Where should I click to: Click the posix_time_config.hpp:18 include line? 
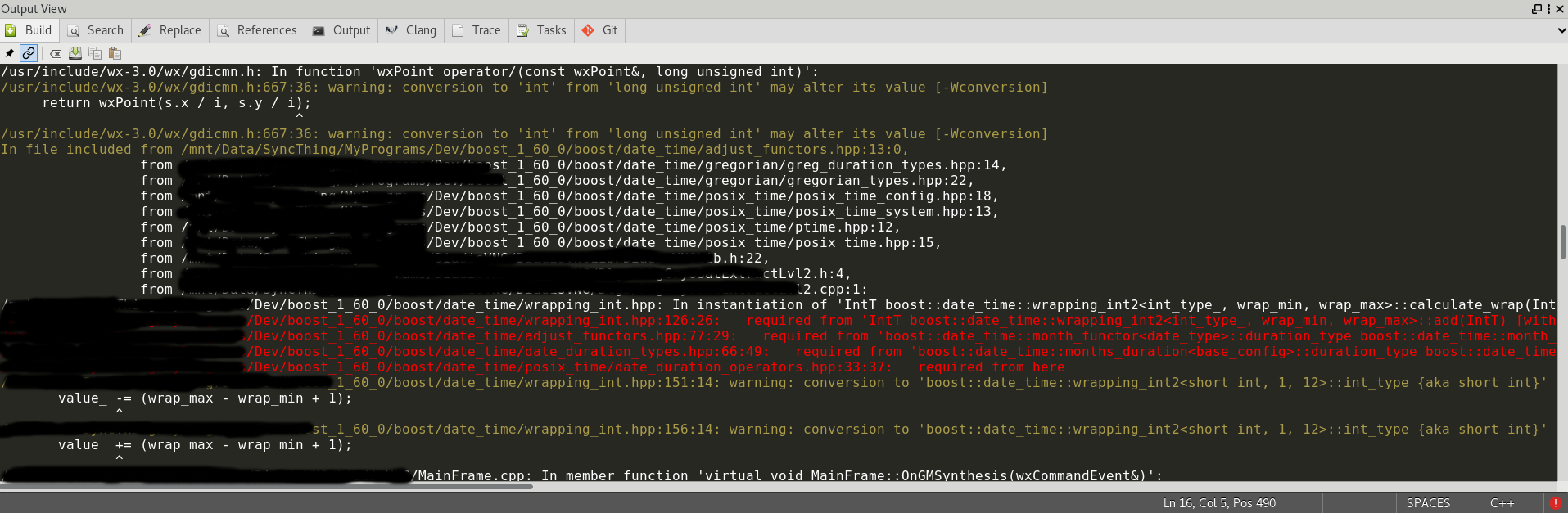[569, 196]
